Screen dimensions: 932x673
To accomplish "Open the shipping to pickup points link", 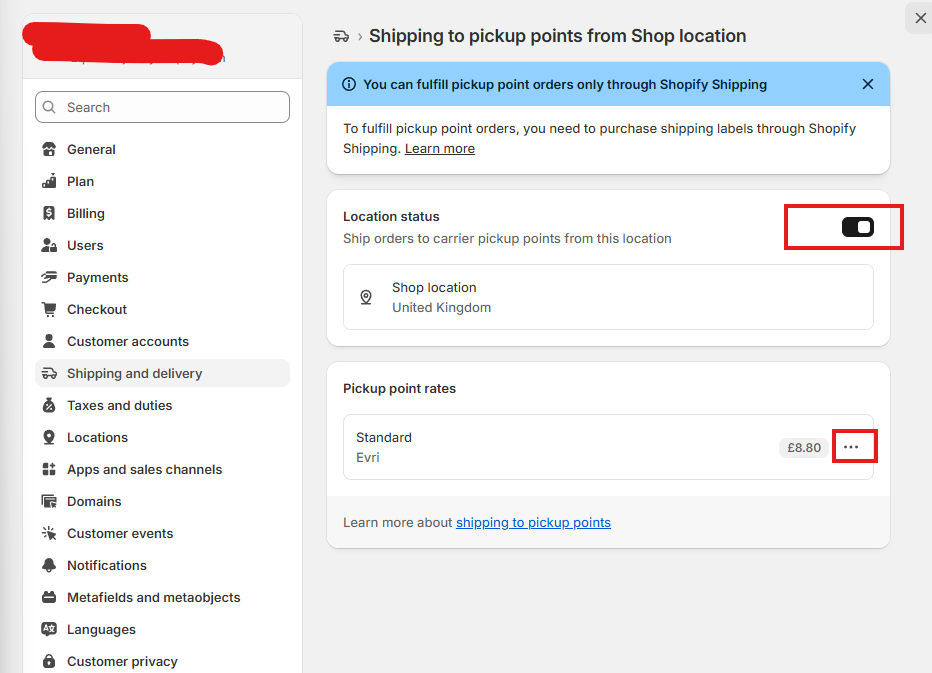I will tap(533, 523).
